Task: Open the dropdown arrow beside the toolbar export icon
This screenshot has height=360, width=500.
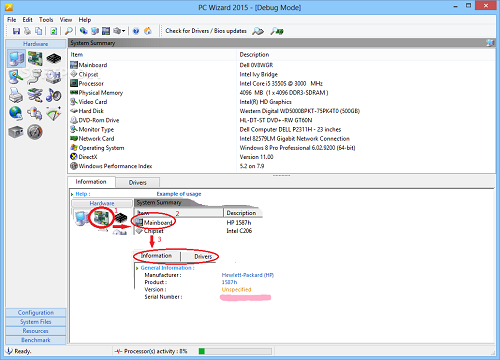Action: pyautogui.click(x=123, y=31)
